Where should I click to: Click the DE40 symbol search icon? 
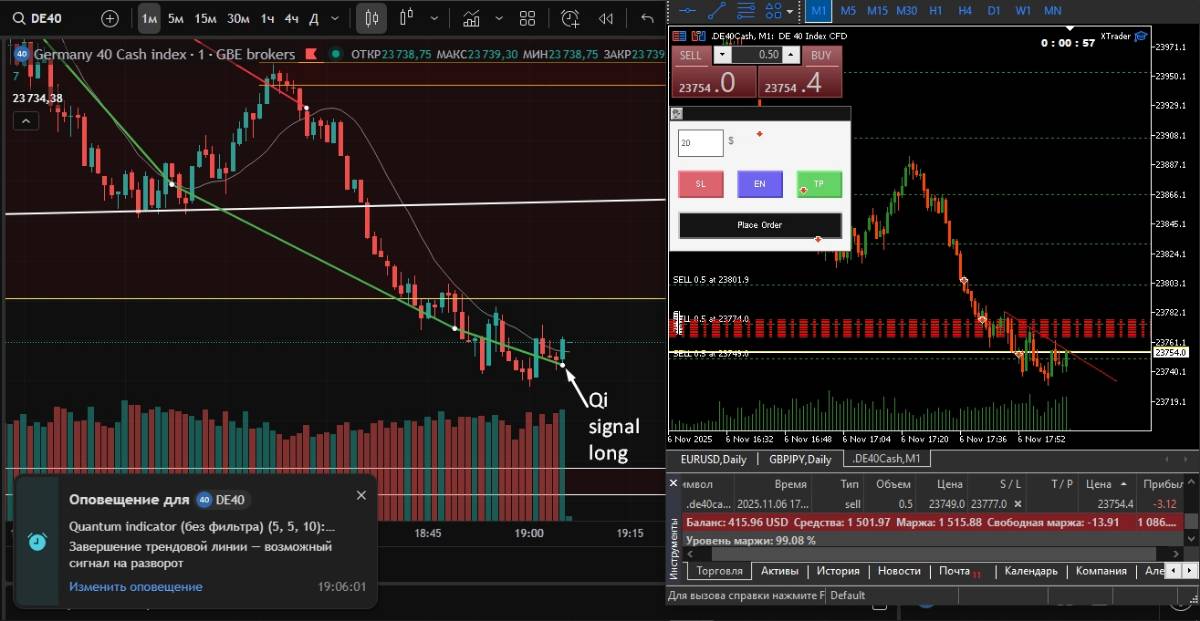(18, 18)
